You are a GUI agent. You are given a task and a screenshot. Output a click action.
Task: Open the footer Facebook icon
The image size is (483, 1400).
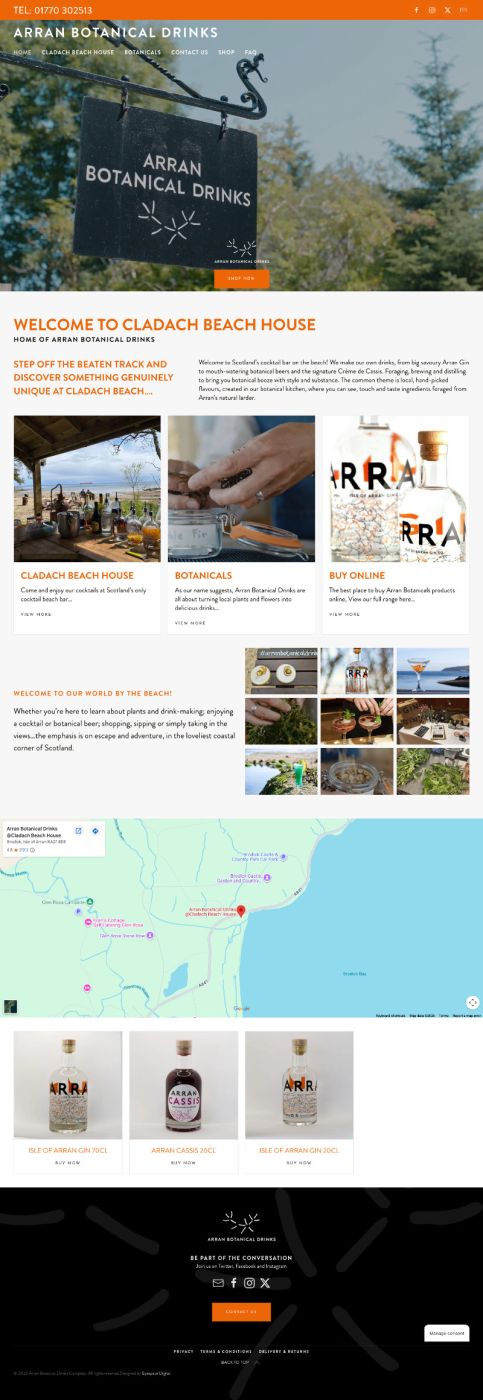click(234, 1283)
